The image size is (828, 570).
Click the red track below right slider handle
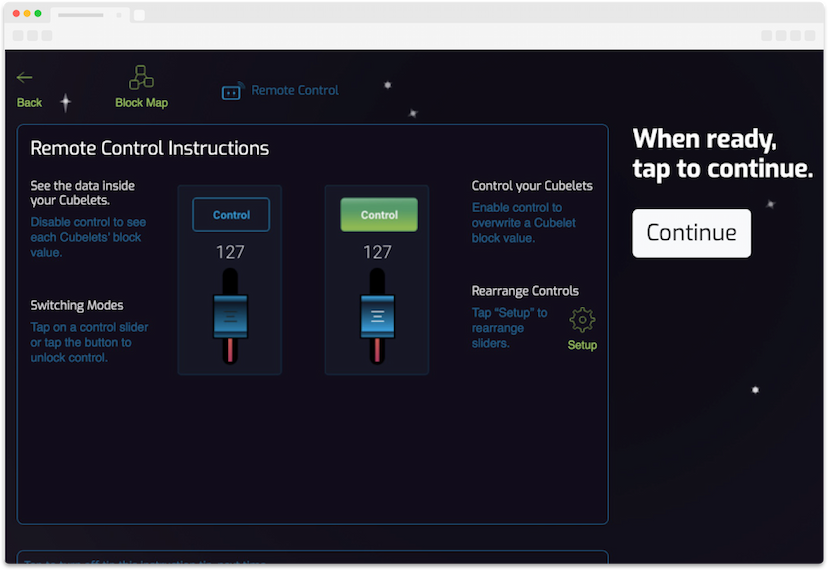click(x=377, y=350)
